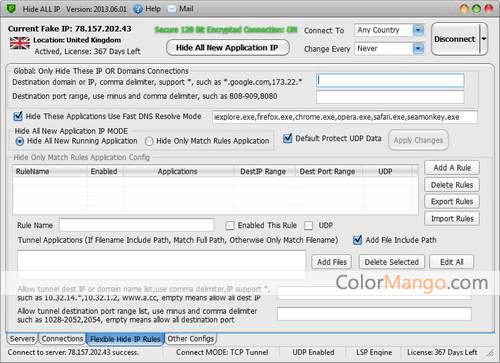Image resolution: width=500 pixels, height=363 pixels.
Task: Click the Mail envelope icon
Action: tap(172, 9)
